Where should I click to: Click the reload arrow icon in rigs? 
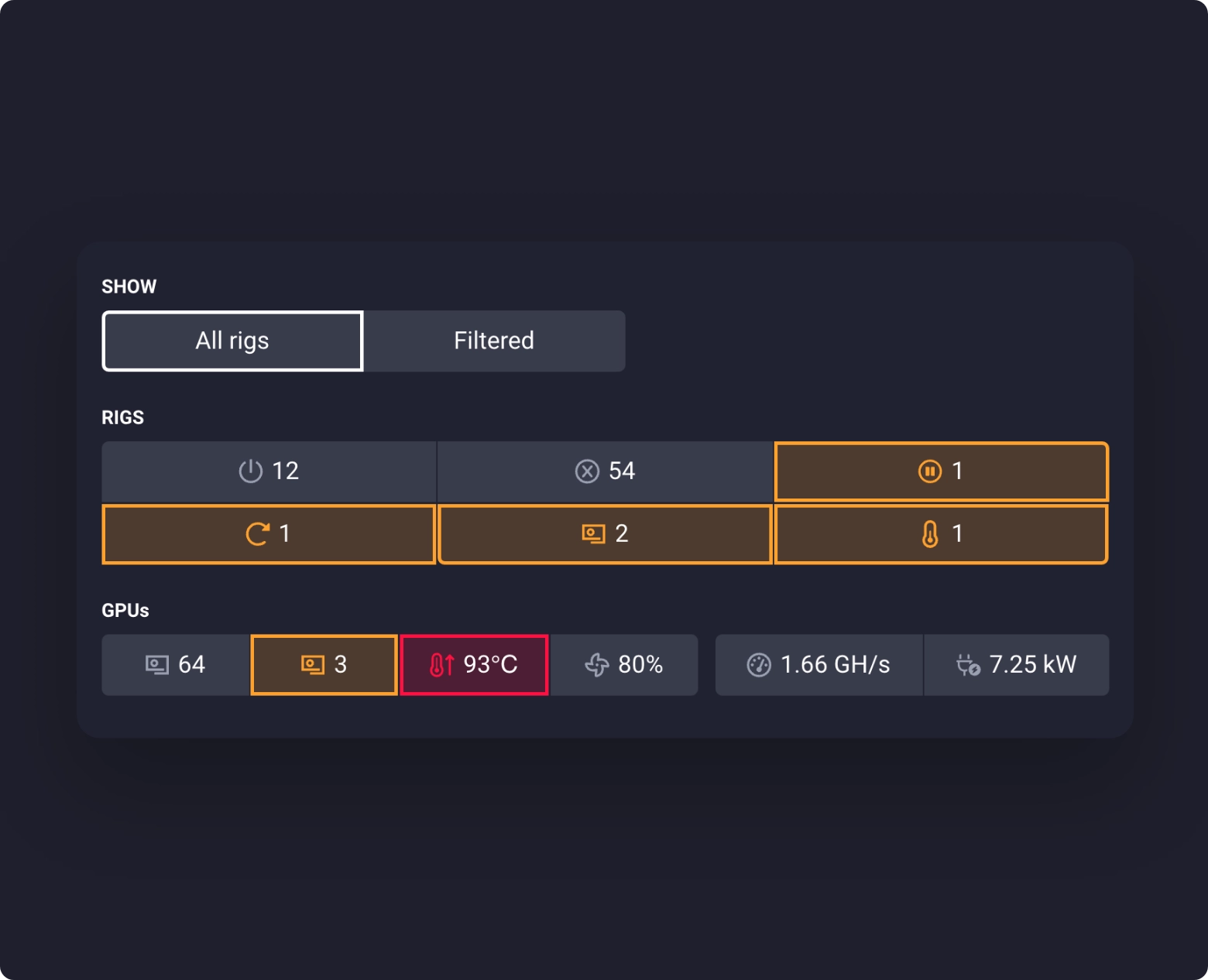pos(257,533)
